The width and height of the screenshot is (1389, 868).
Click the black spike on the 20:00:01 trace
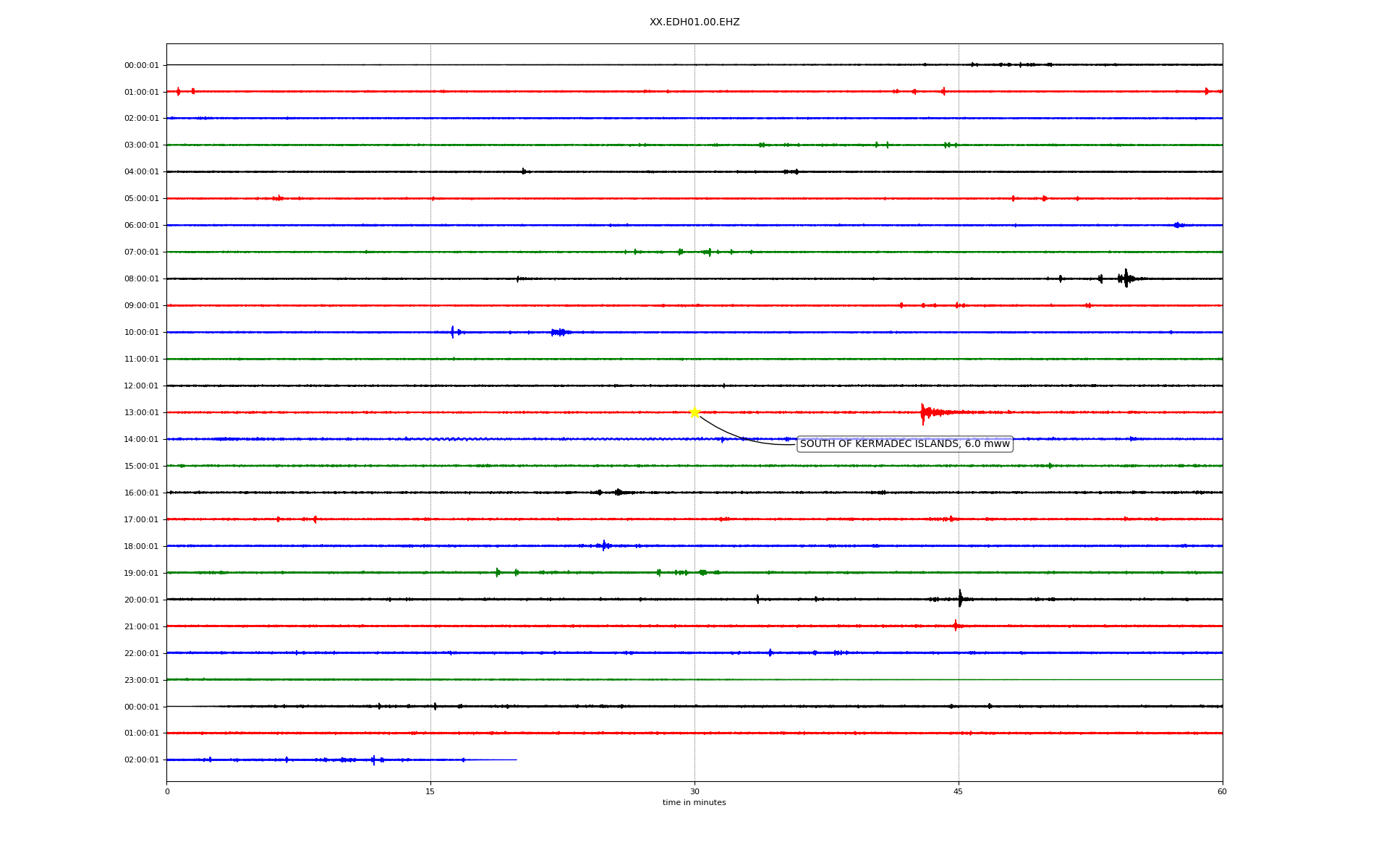pos(960,599)
